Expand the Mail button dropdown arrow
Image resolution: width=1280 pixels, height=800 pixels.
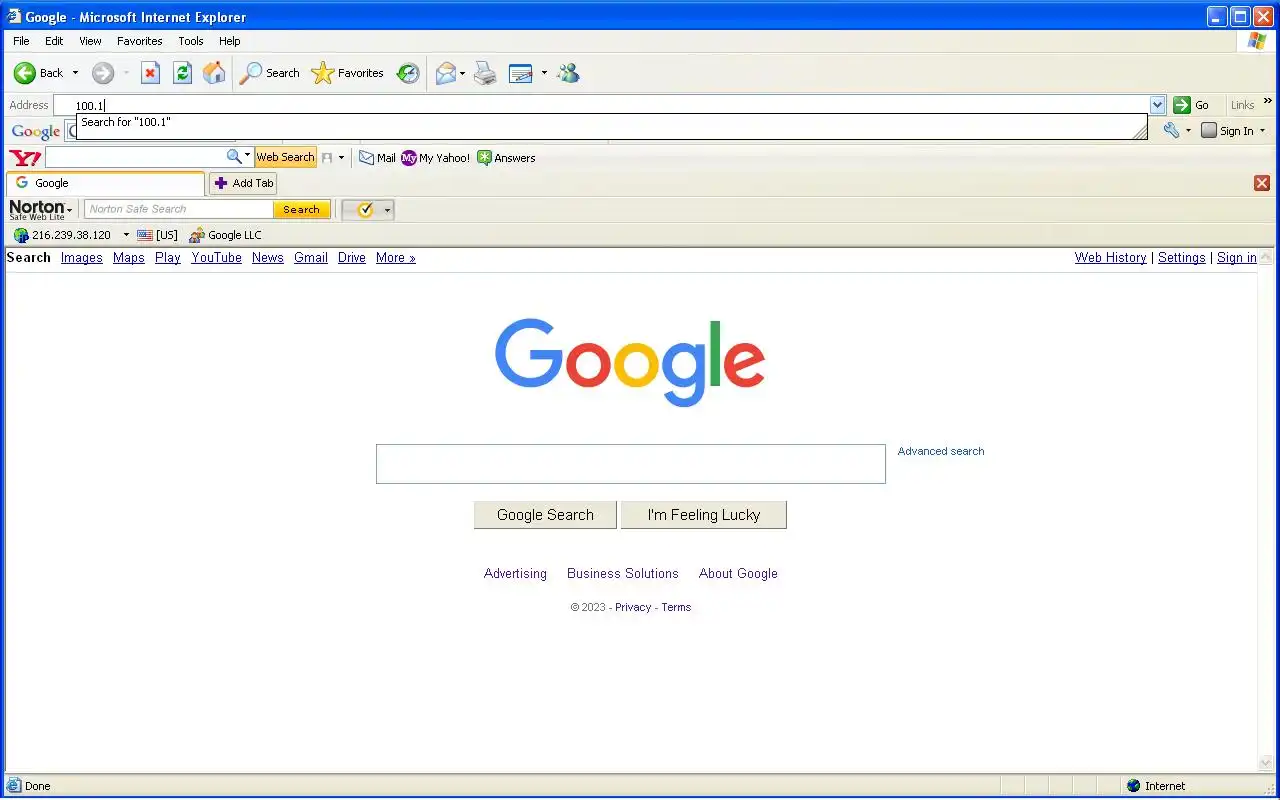click(x=462, y=73)
